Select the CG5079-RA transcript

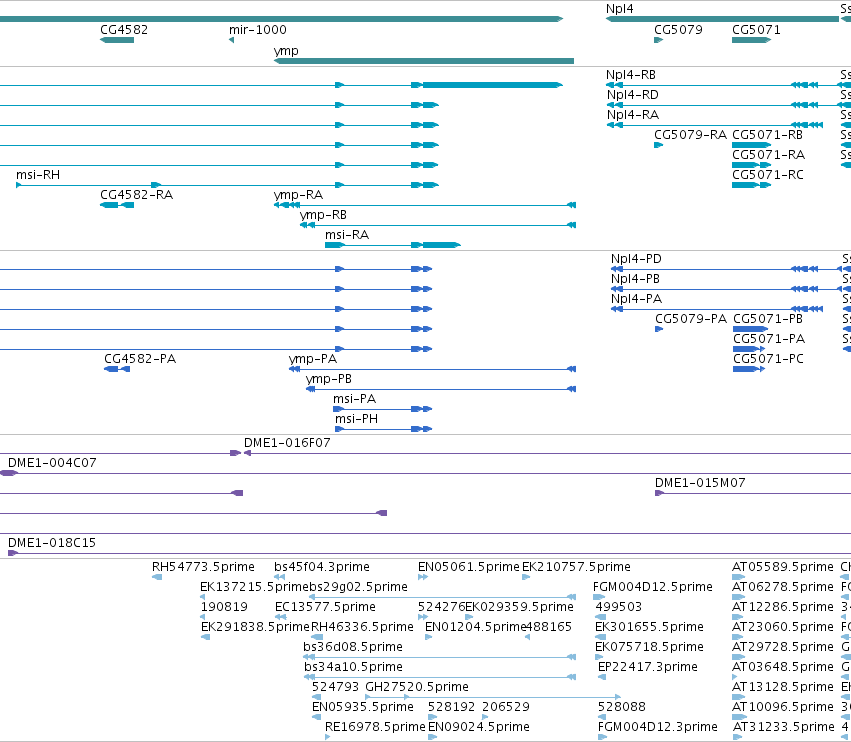click(658, 145)
